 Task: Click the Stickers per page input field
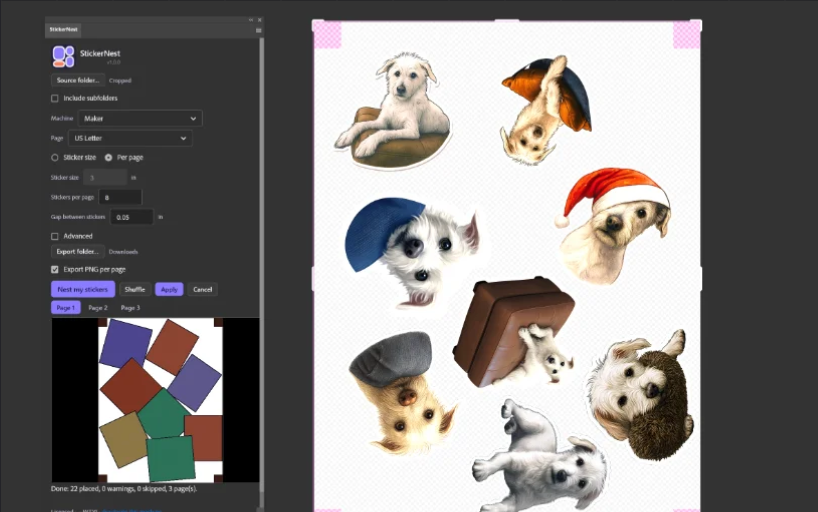tap(120, 197)
